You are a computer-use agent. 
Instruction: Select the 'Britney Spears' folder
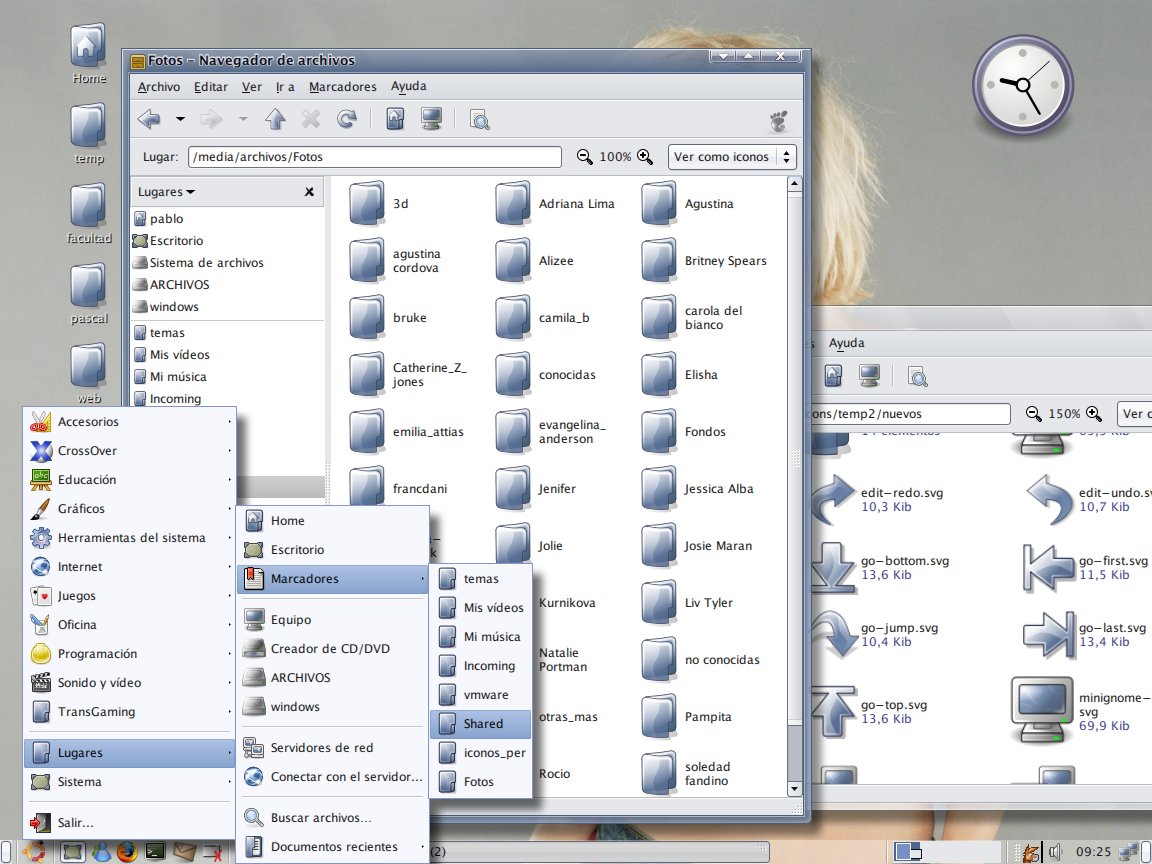pos(704,261)
